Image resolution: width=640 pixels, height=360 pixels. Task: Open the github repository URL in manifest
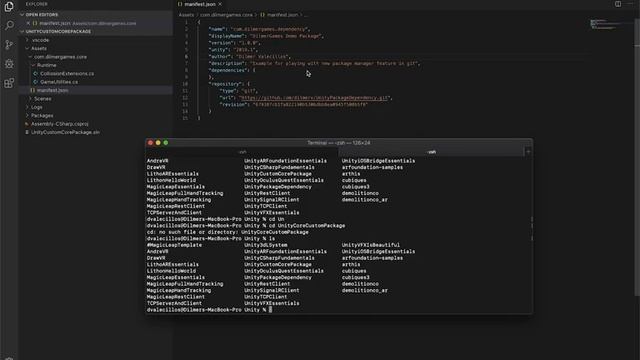313,98
